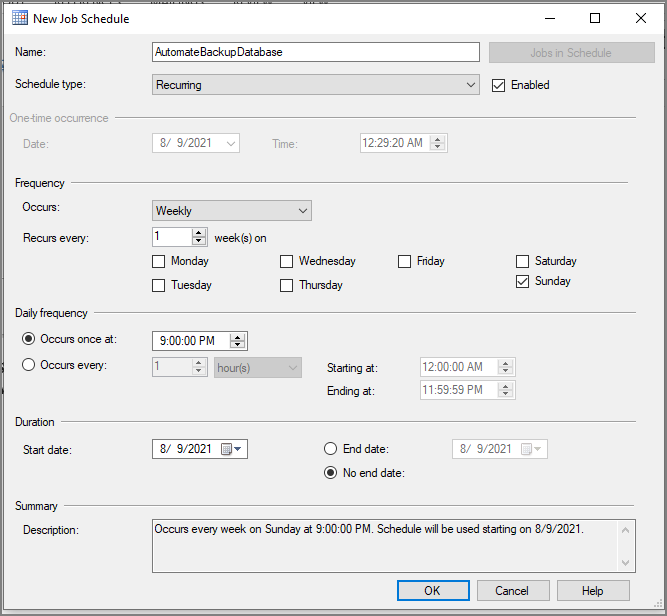Choose the 'End date' radio option
This screenshot has height=616, width=667.
[331, 449]
